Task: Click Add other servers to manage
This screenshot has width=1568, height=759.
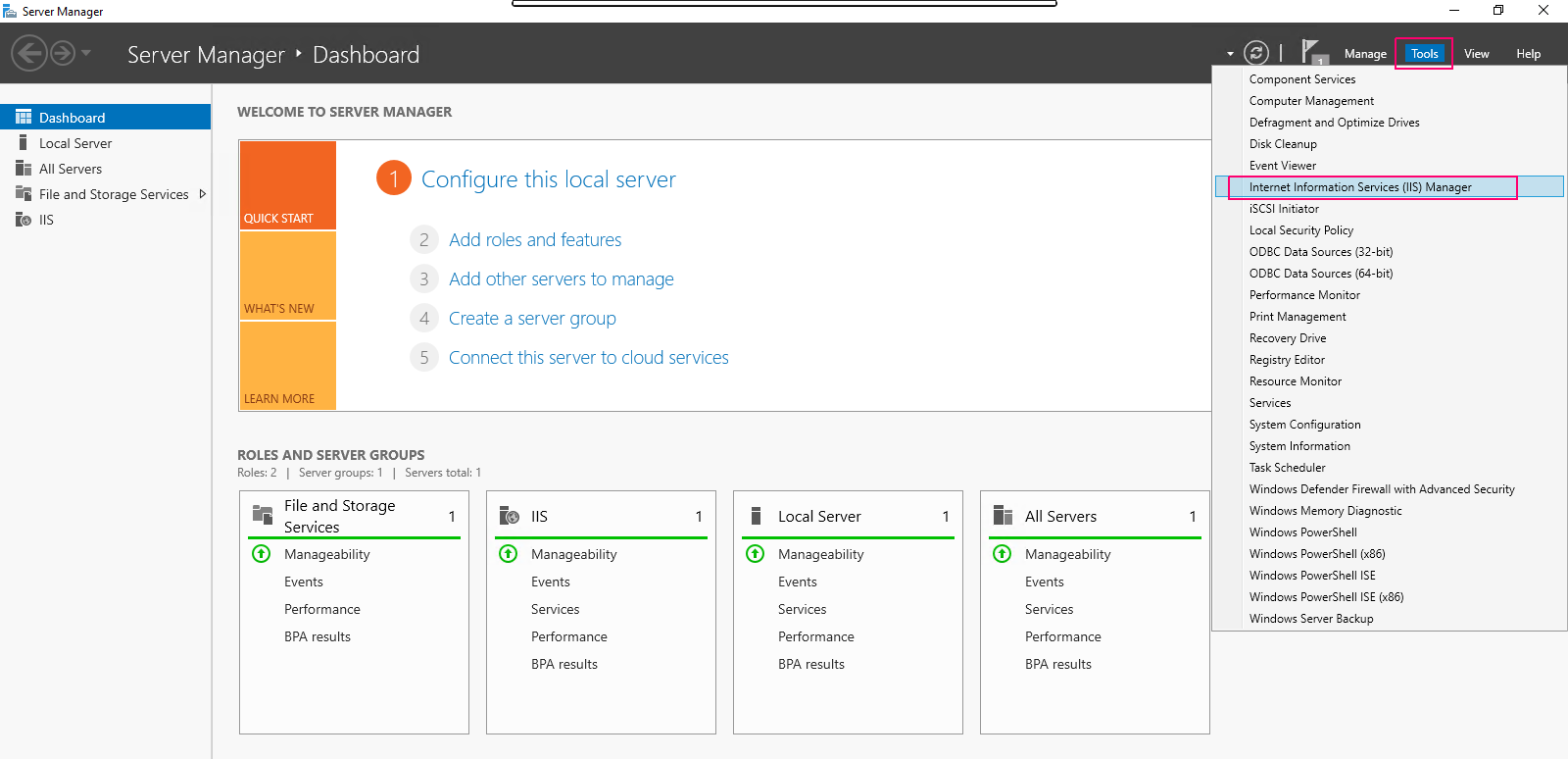Action: (561, 278)
